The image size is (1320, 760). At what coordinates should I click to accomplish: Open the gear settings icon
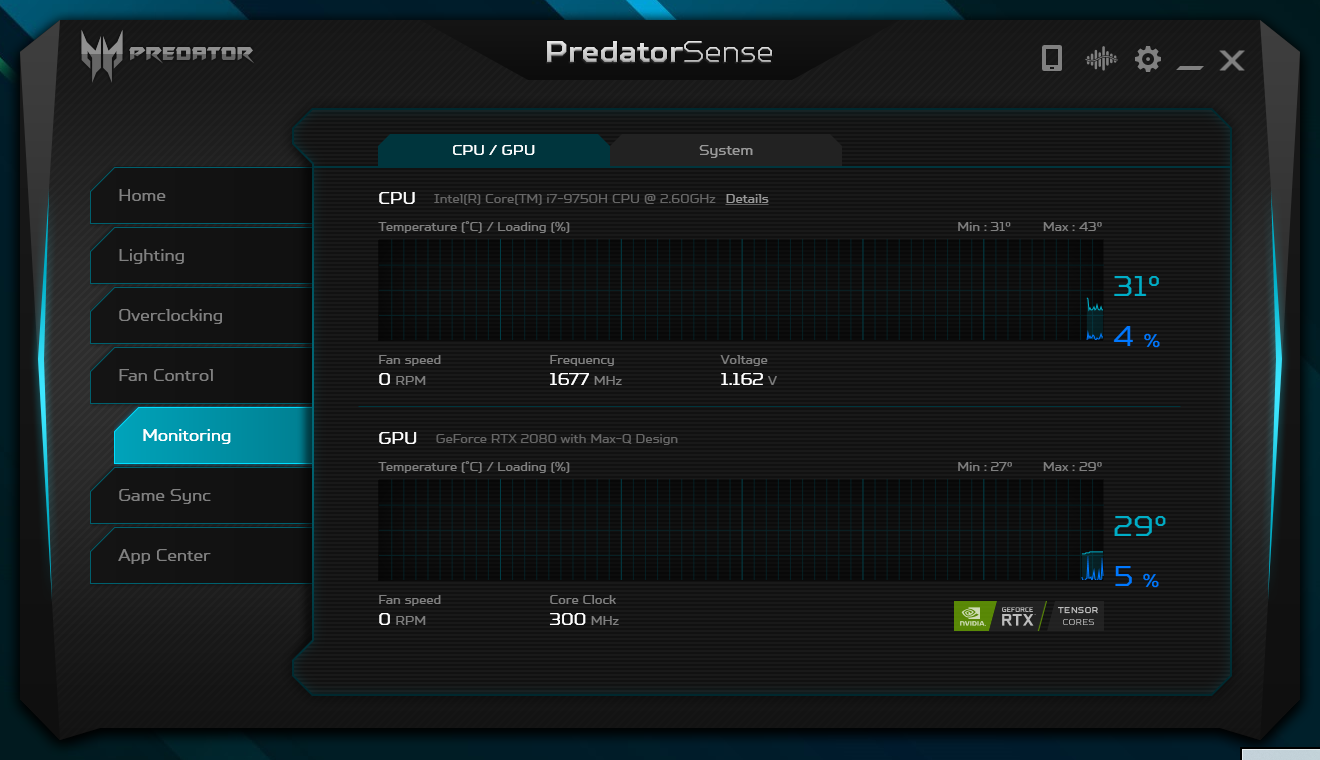[1148, 59]
